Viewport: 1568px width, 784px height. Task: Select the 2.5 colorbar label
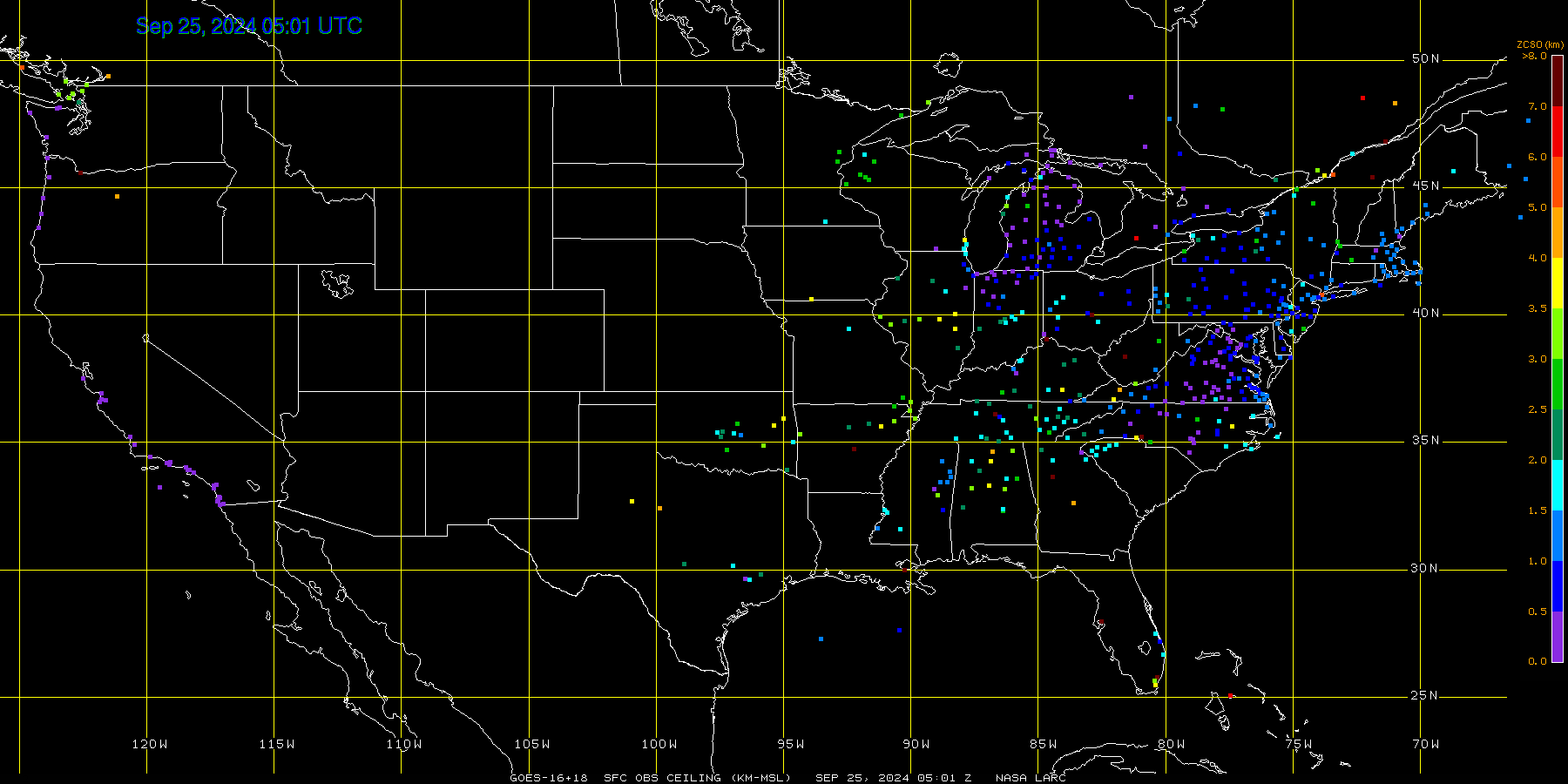coord(1538,409)
